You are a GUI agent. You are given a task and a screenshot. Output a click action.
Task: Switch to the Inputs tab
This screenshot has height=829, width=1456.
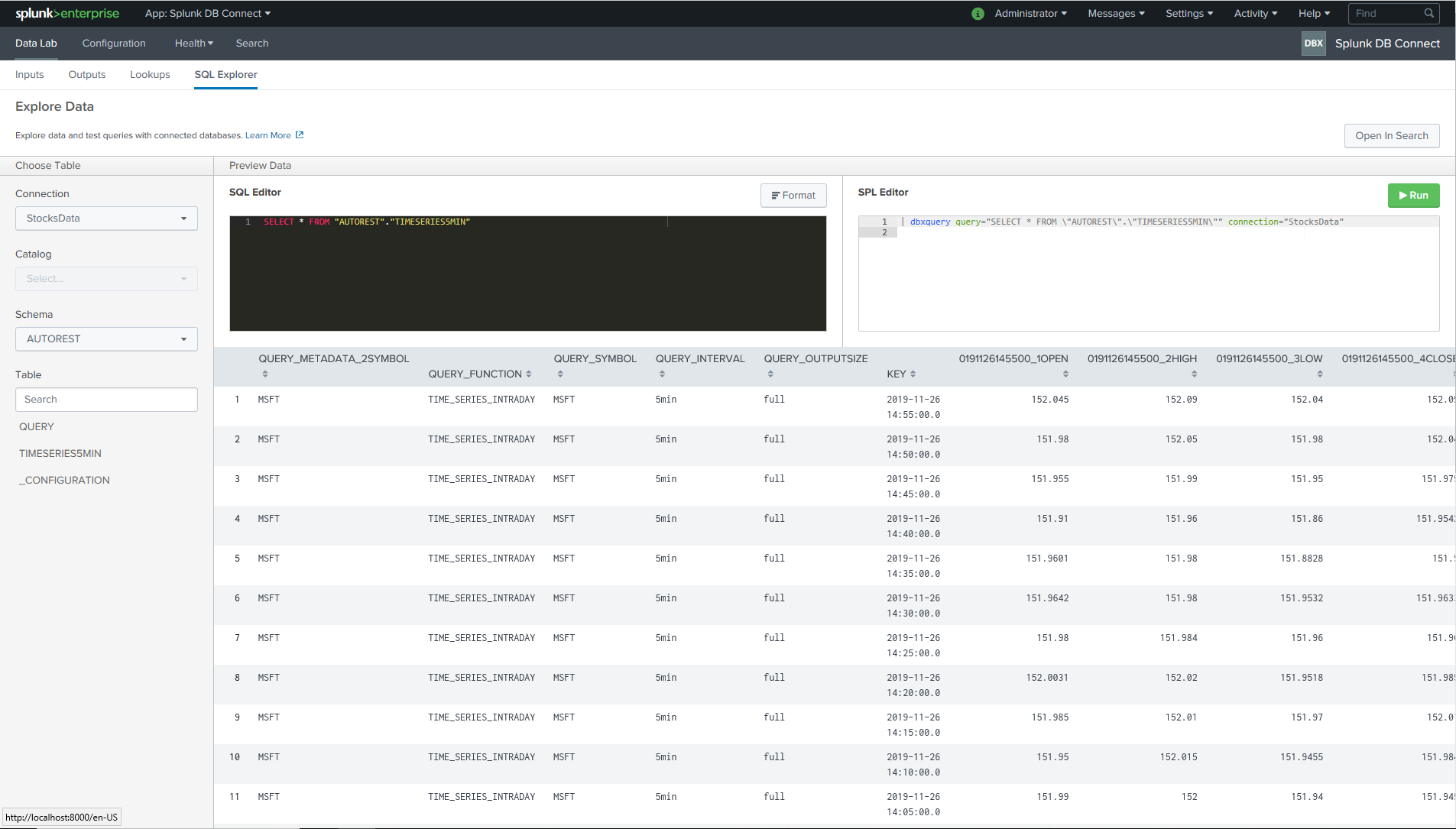click(29, 75)
